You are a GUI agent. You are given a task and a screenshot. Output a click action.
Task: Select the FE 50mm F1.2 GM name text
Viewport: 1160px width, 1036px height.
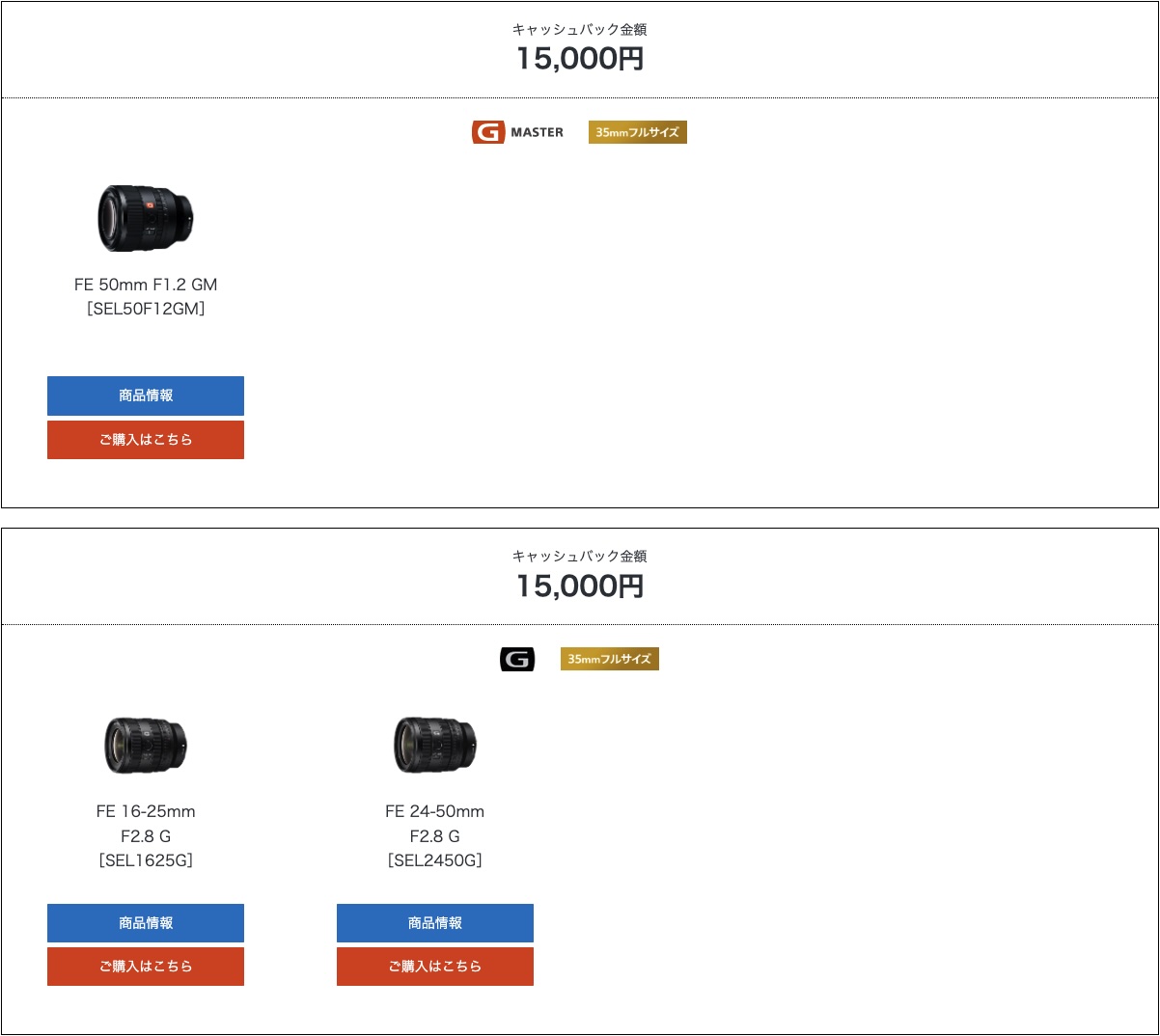(x=146, y=285)
